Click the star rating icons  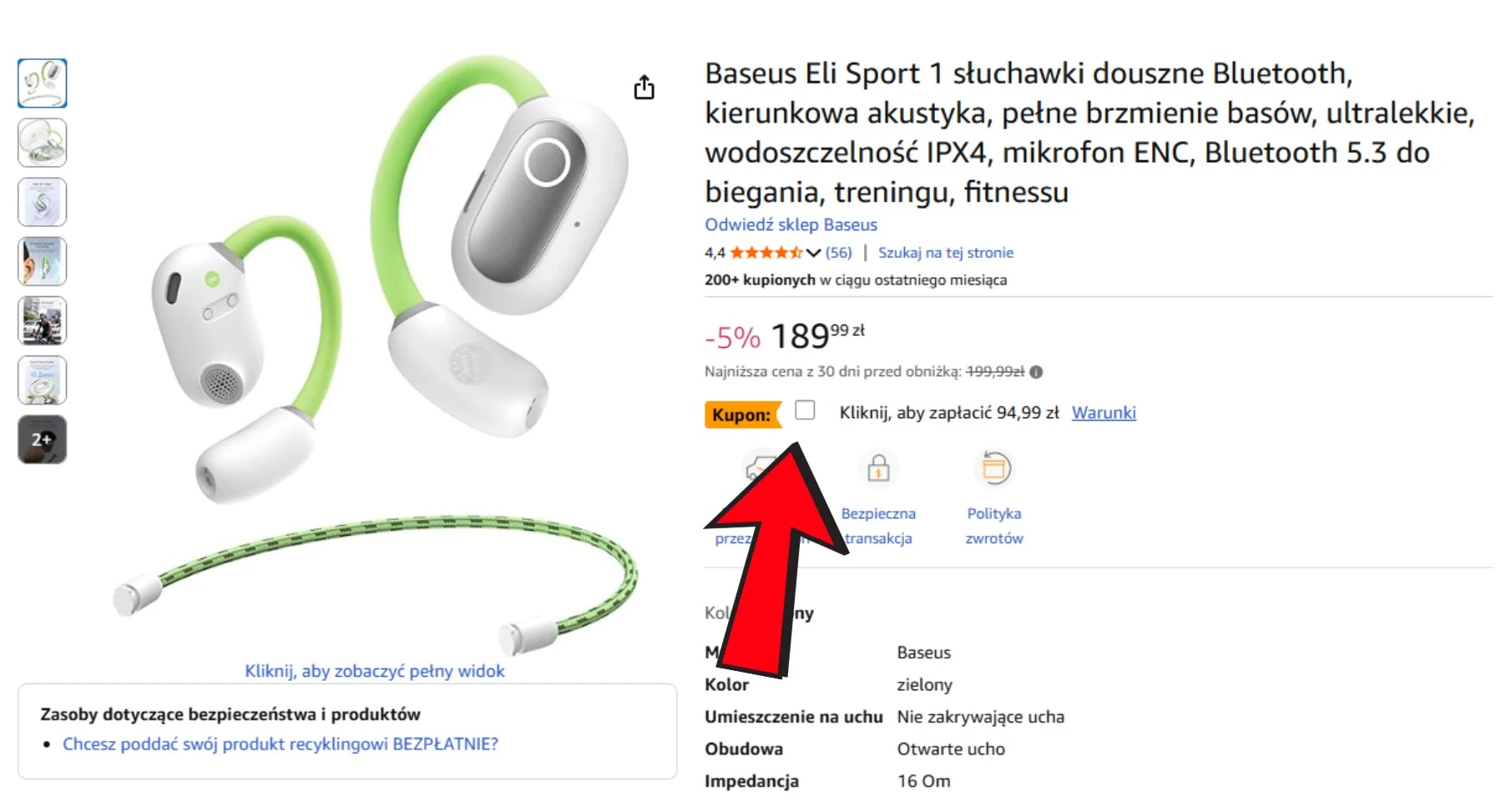766,252
